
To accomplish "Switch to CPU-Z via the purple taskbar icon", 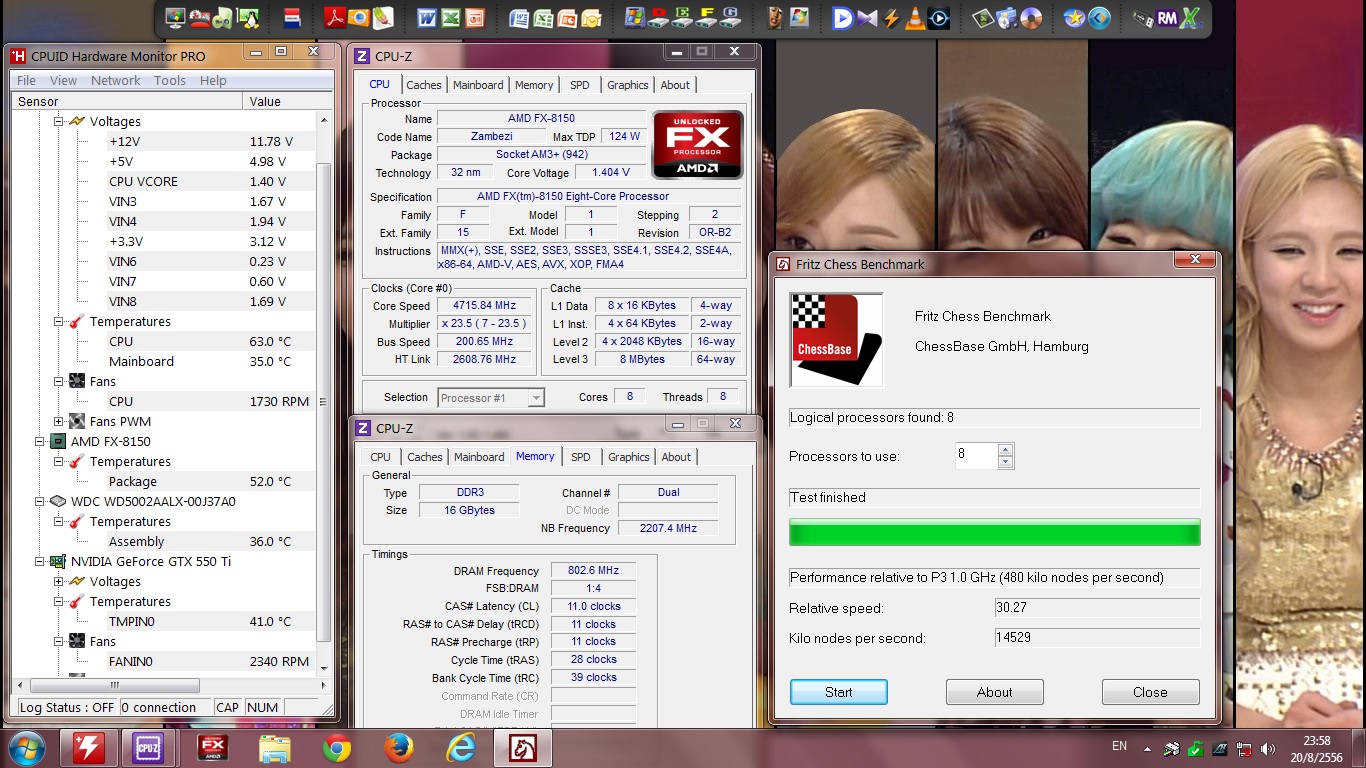I will [149, 747].
